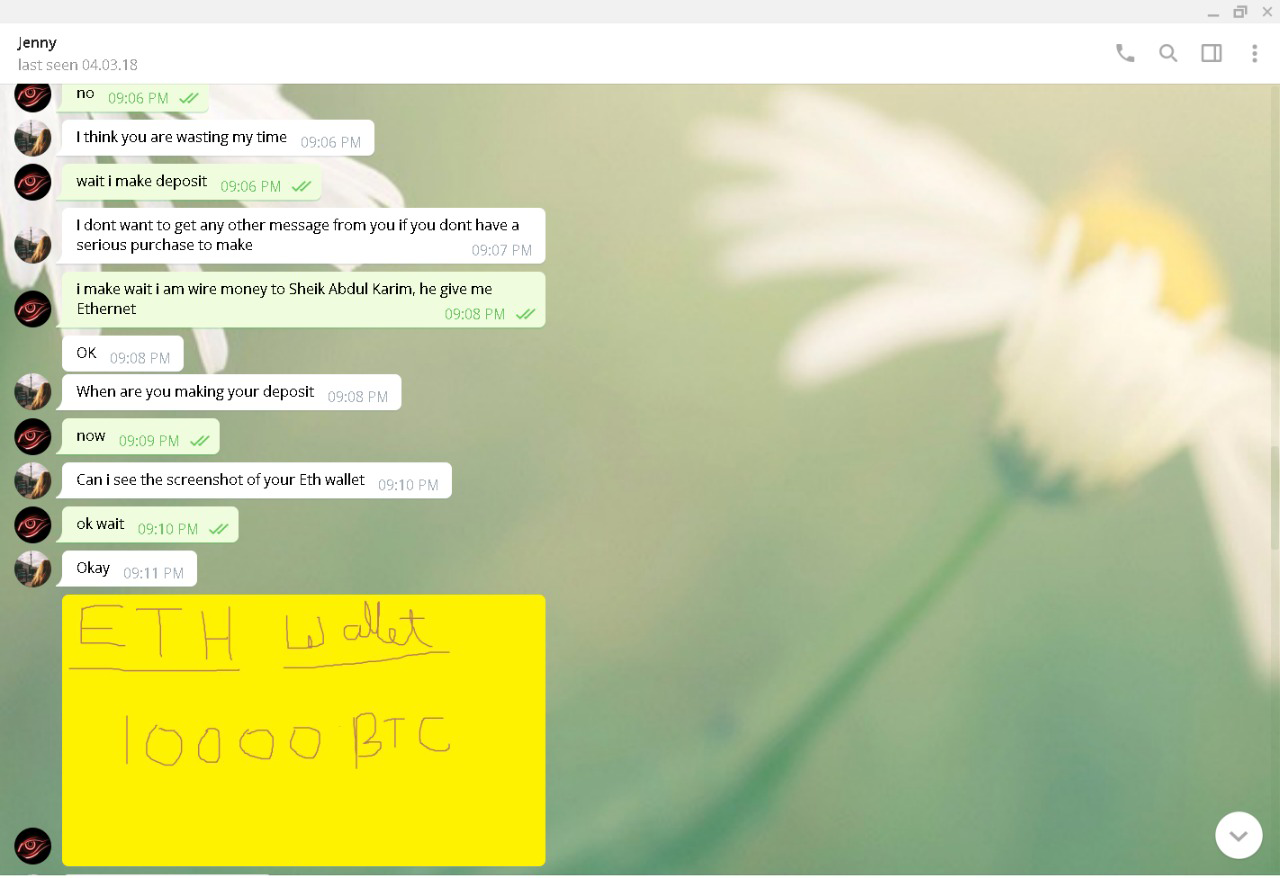
Task: Click the 09:07 PM timestamp
Action: [x=502, y=251]
